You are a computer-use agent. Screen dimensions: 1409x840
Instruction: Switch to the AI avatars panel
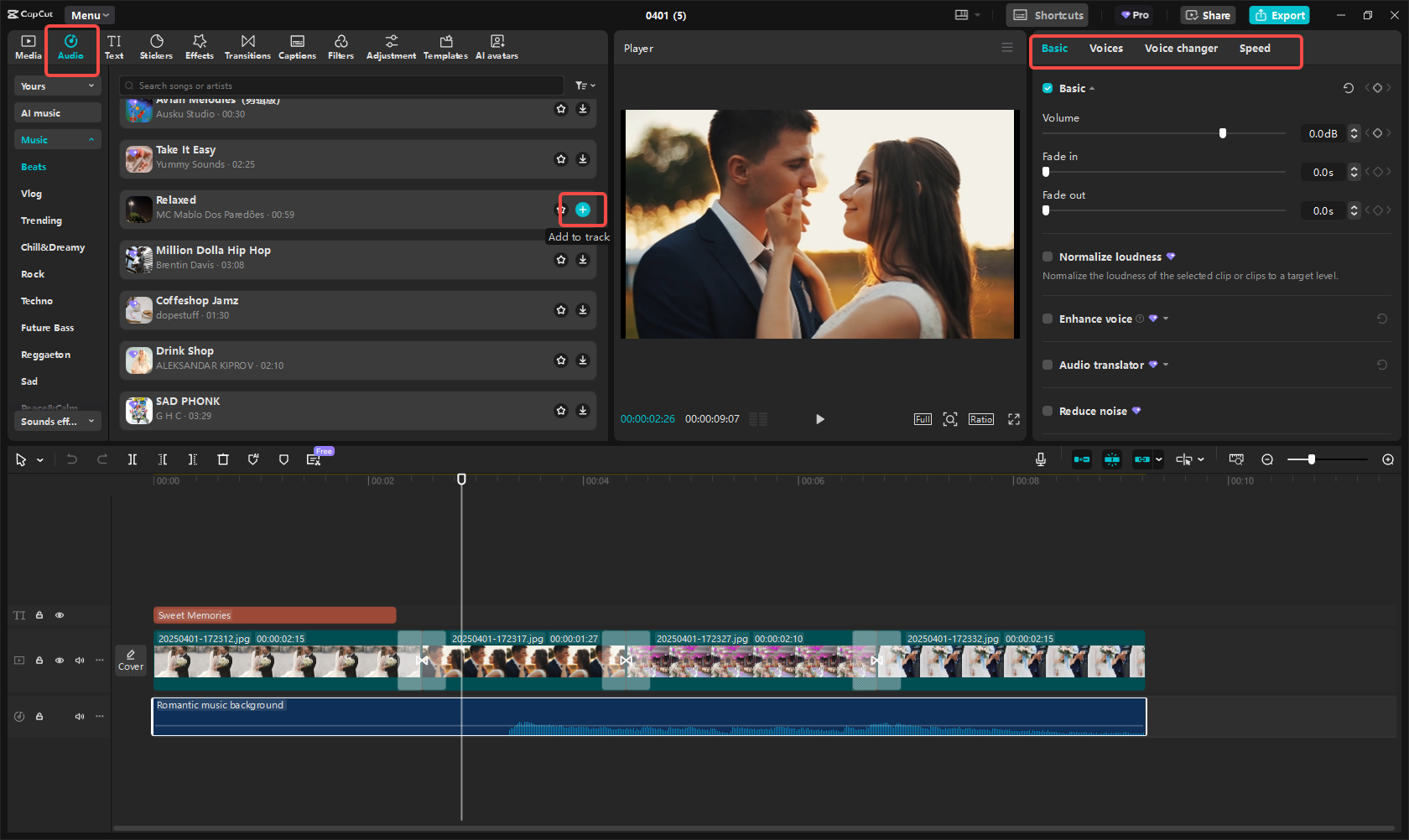click(497, 46)
